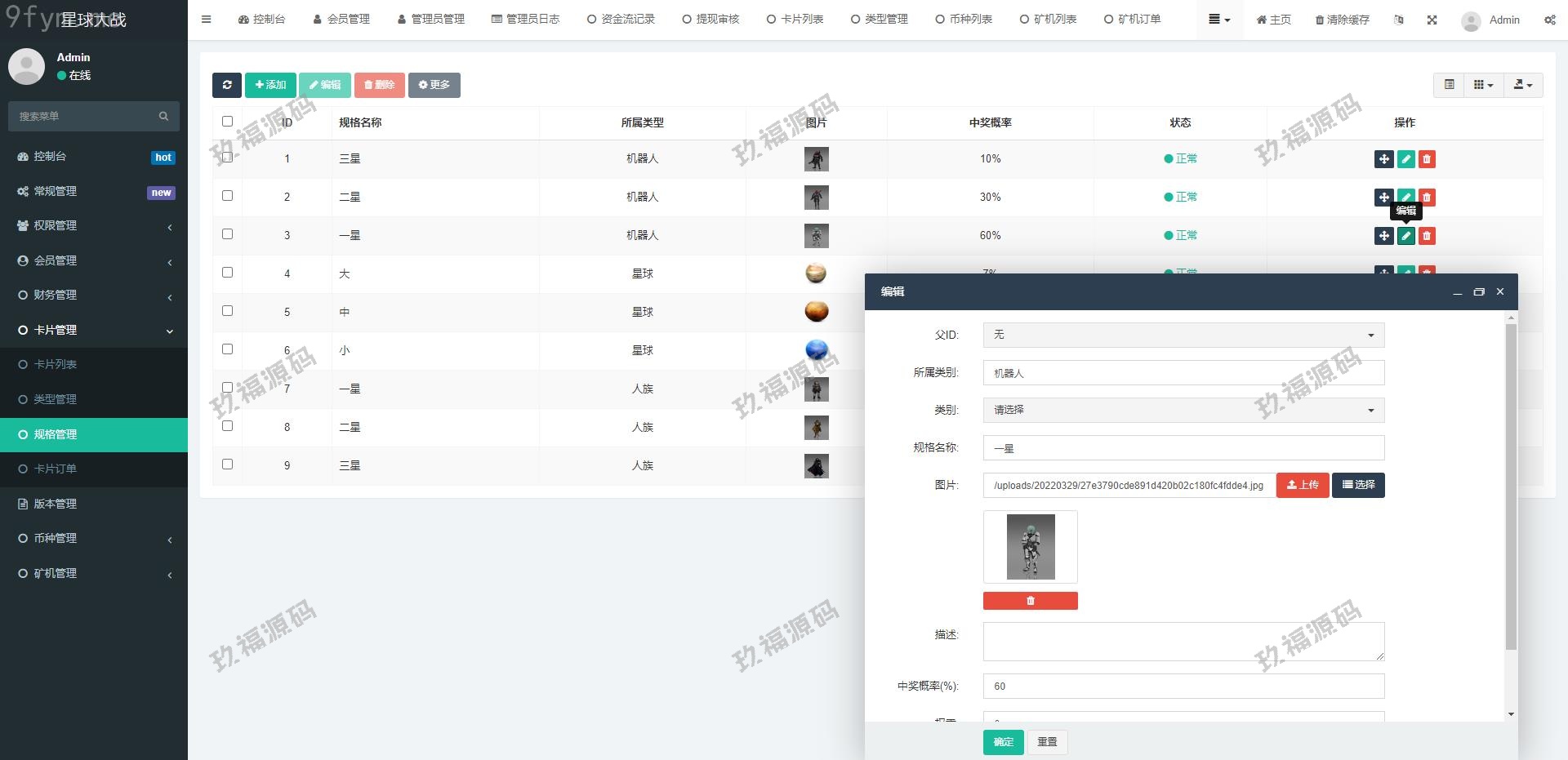The height and width of the screenshot is (760, 1568).
Task: Go to 卡片订单 in the sidebar
Action: coord(56,469)
